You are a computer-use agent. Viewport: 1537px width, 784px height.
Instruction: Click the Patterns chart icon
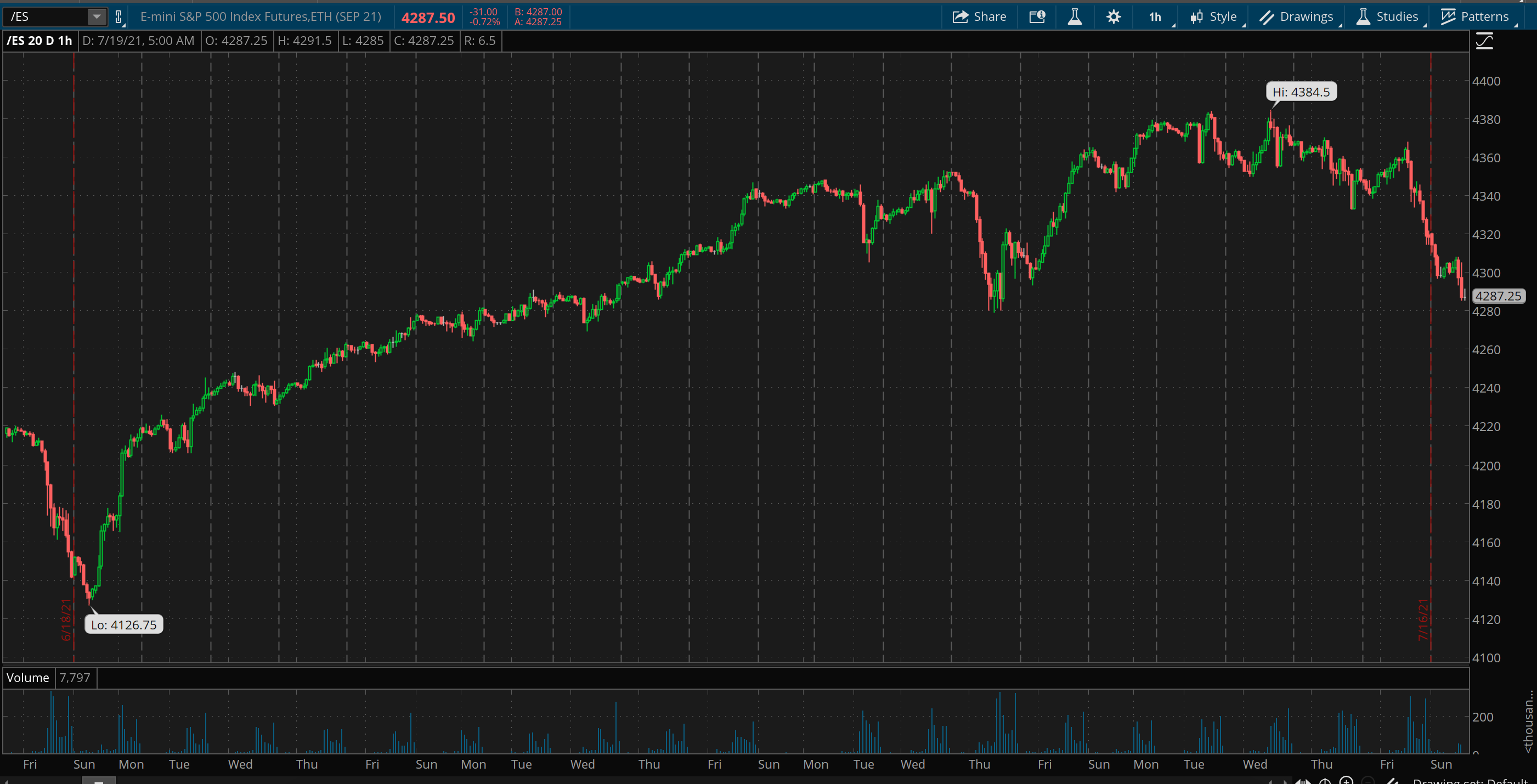[x=1448, y=16]
